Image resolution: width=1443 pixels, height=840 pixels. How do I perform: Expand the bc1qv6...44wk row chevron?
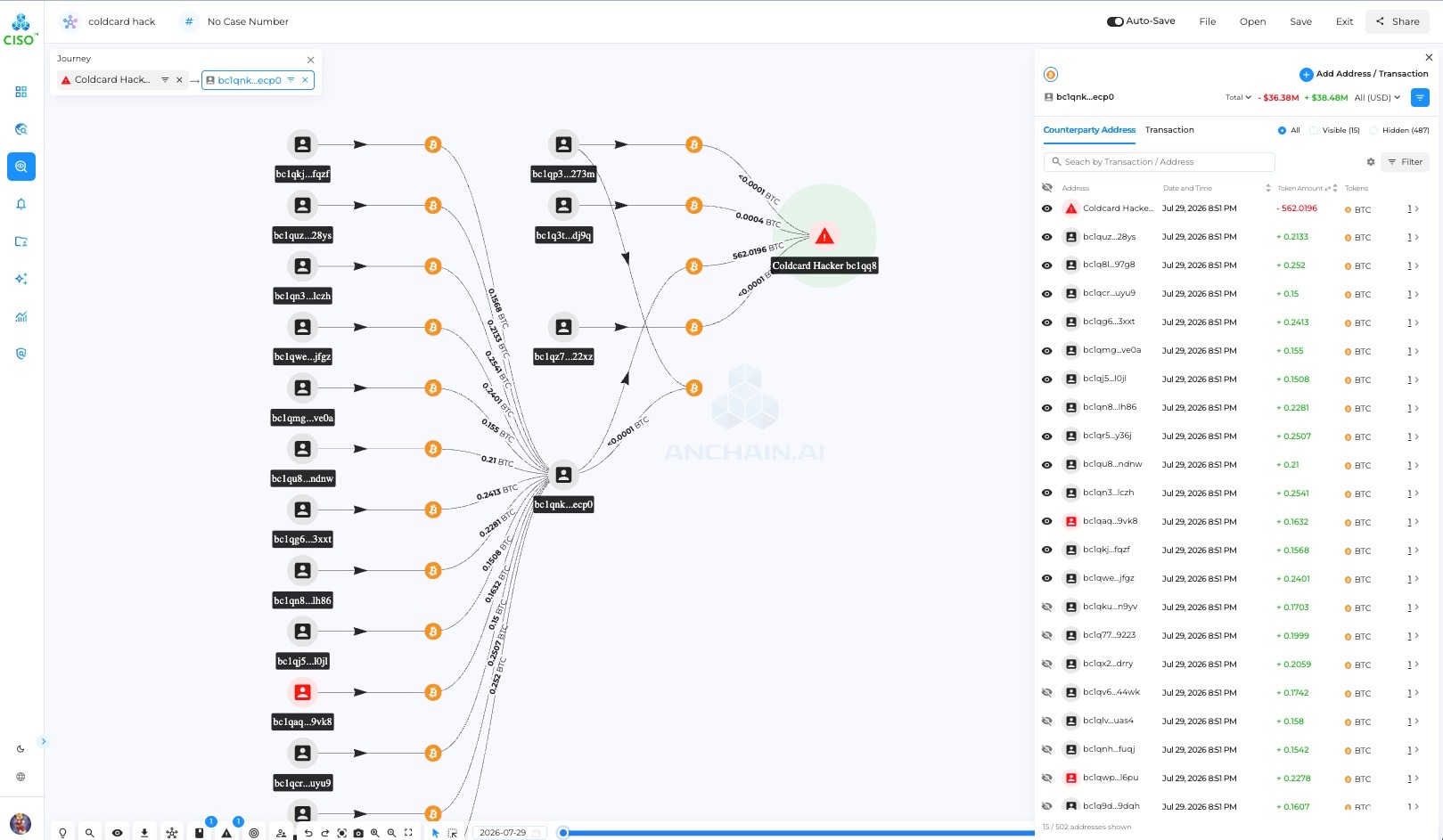(1417, 694)
